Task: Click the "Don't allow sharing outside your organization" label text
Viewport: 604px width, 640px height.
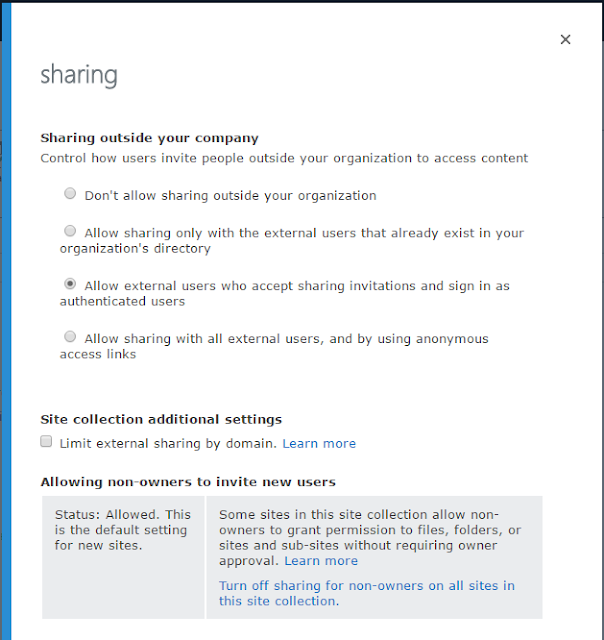Action: (x=230, y=196)
